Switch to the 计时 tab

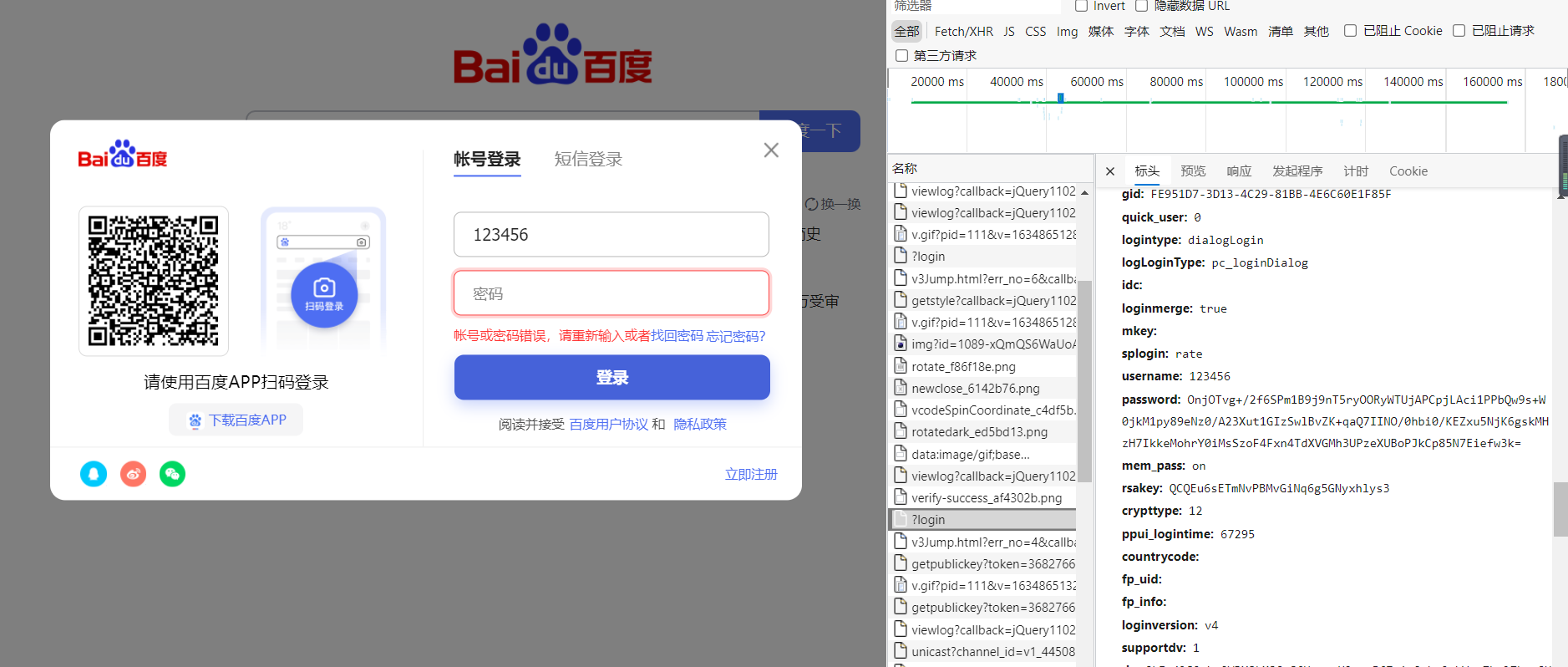click(1356, 171)
